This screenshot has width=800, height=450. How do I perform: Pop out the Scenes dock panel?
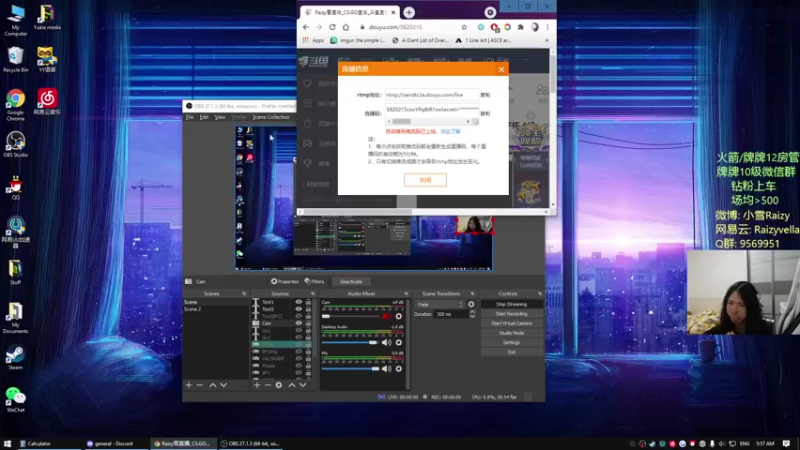[x=244, y=294]
